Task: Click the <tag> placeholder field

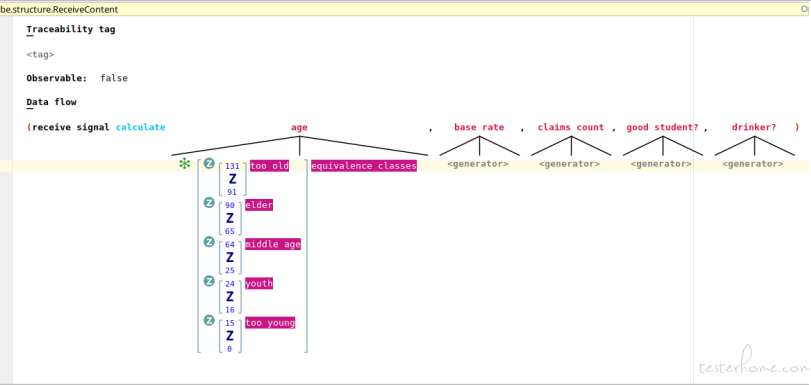Action: [40, 54]
